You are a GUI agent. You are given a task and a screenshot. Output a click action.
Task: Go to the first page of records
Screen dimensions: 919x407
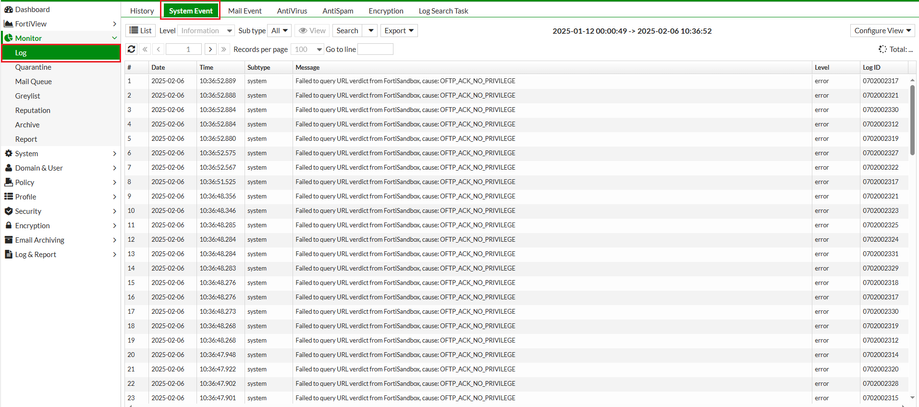click(145, 49)
